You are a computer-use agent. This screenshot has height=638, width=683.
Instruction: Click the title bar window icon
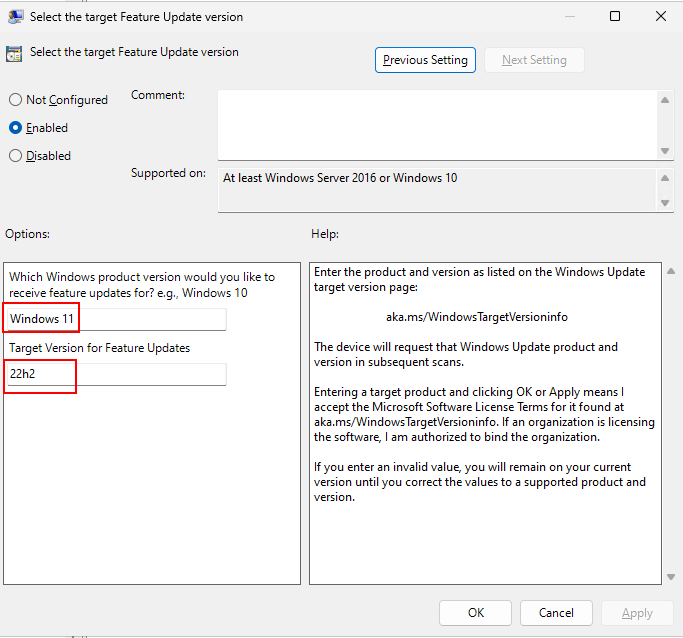point(16,17)
